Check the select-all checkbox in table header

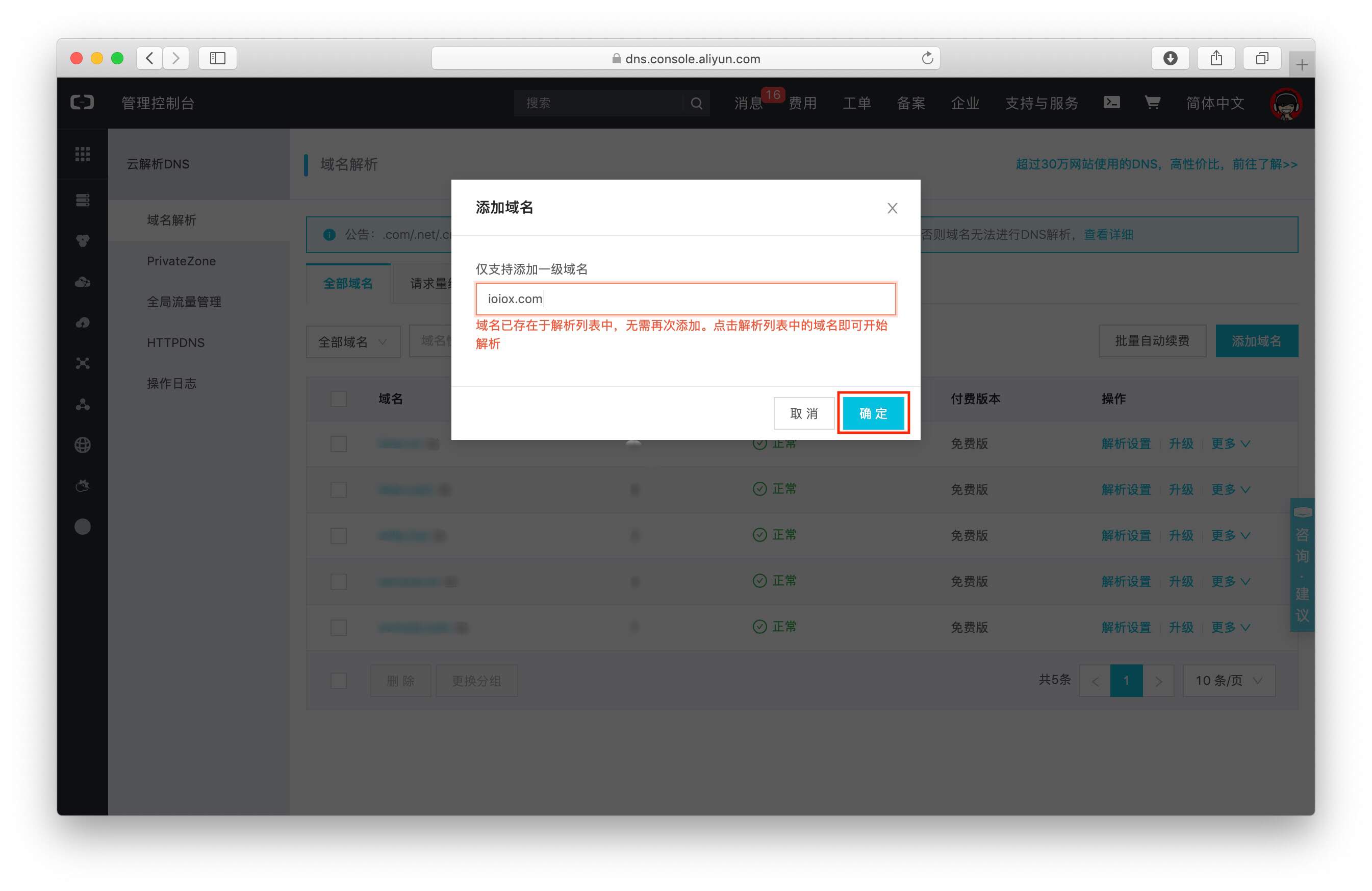pyautogui.click(x=338, y=399)
